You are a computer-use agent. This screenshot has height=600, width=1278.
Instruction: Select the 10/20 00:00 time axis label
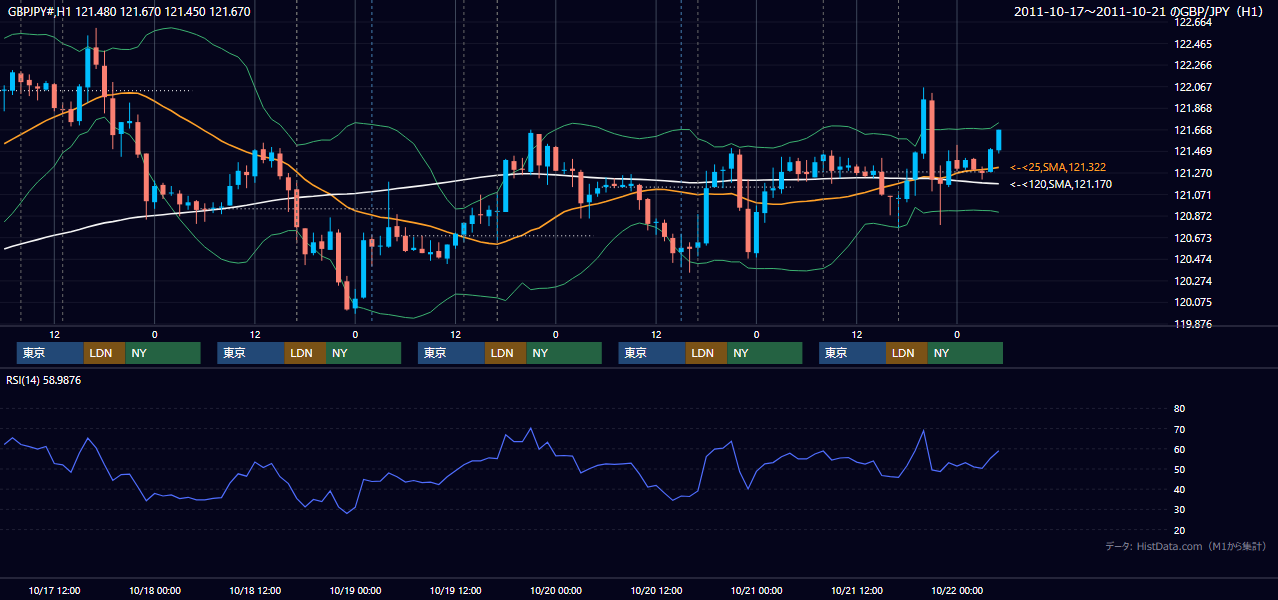pos(556,590)
